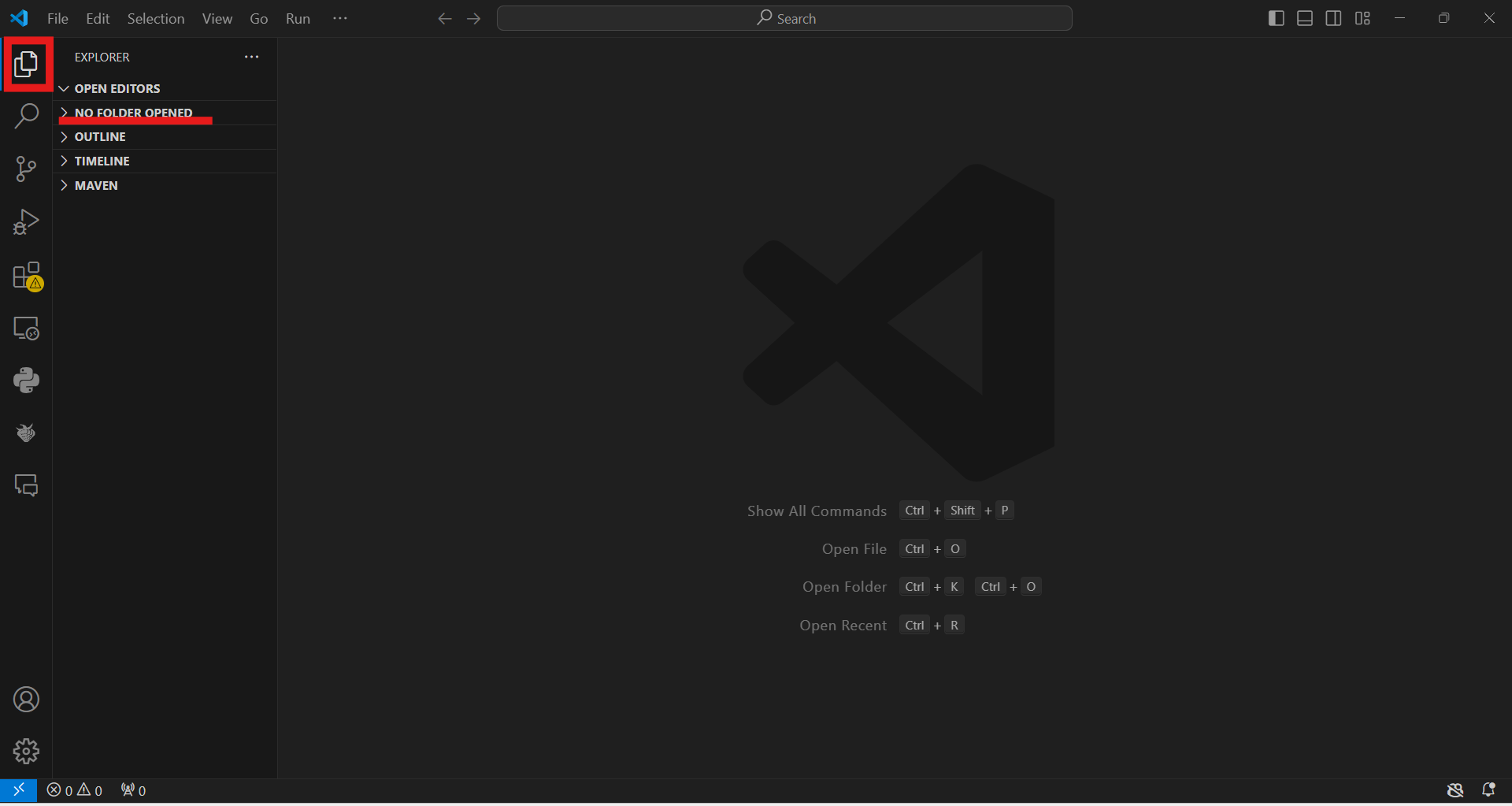The height and width of the screenshot is (806, 1512).
Task: Open the Manage settings gear
Action: (26, 752)
